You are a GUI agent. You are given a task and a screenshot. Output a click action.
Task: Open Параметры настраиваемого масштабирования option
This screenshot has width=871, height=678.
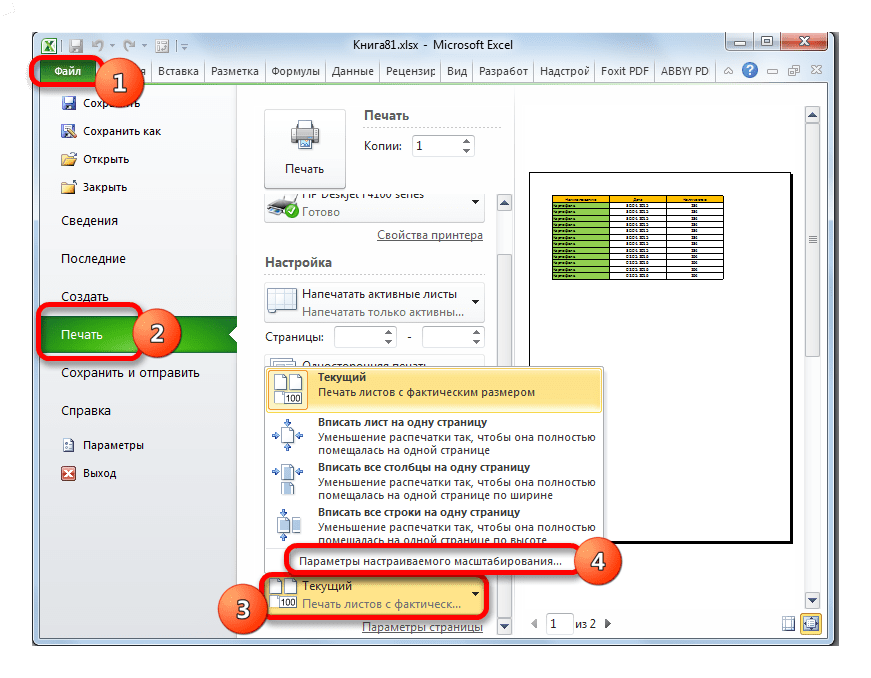coord(430,561)
